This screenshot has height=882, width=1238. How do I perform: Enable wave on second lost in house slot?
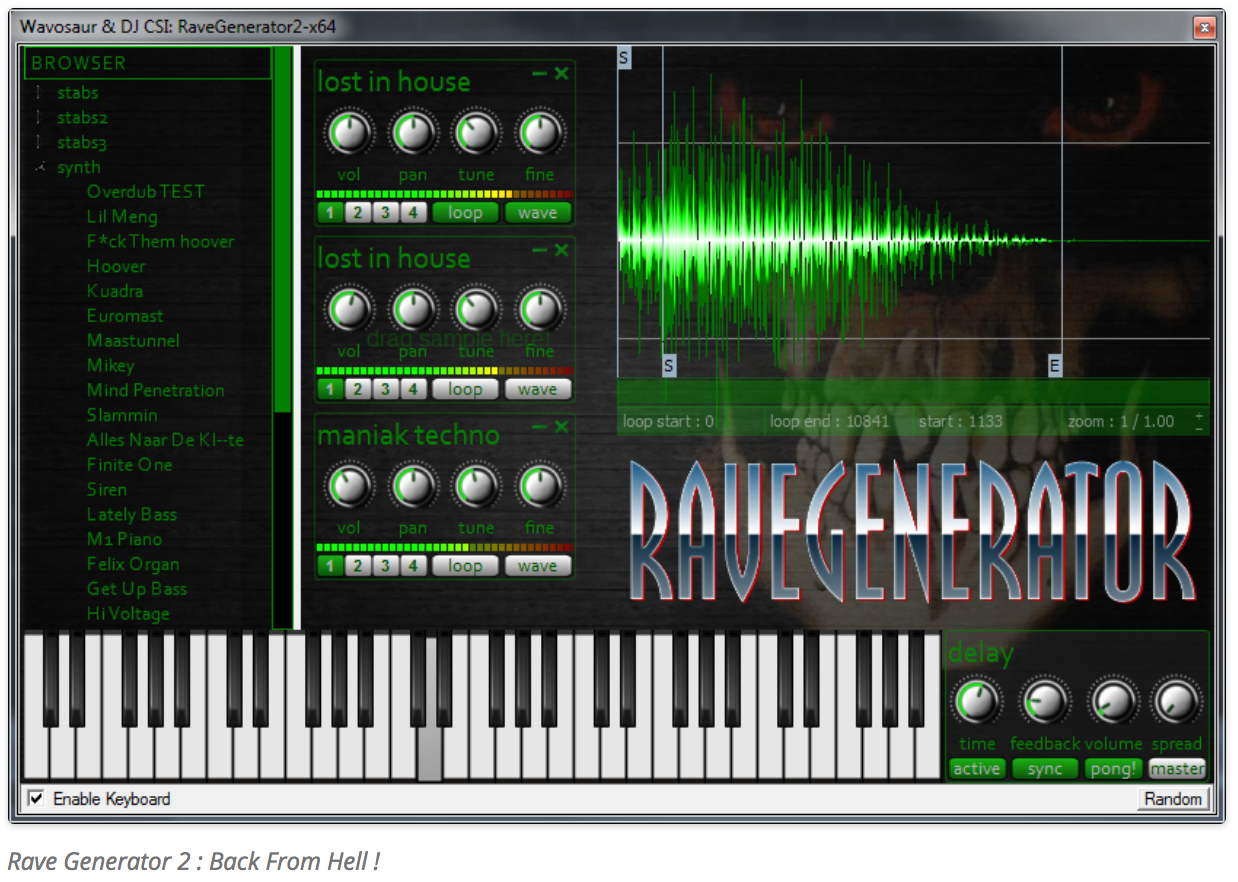(x=538, y=389)
